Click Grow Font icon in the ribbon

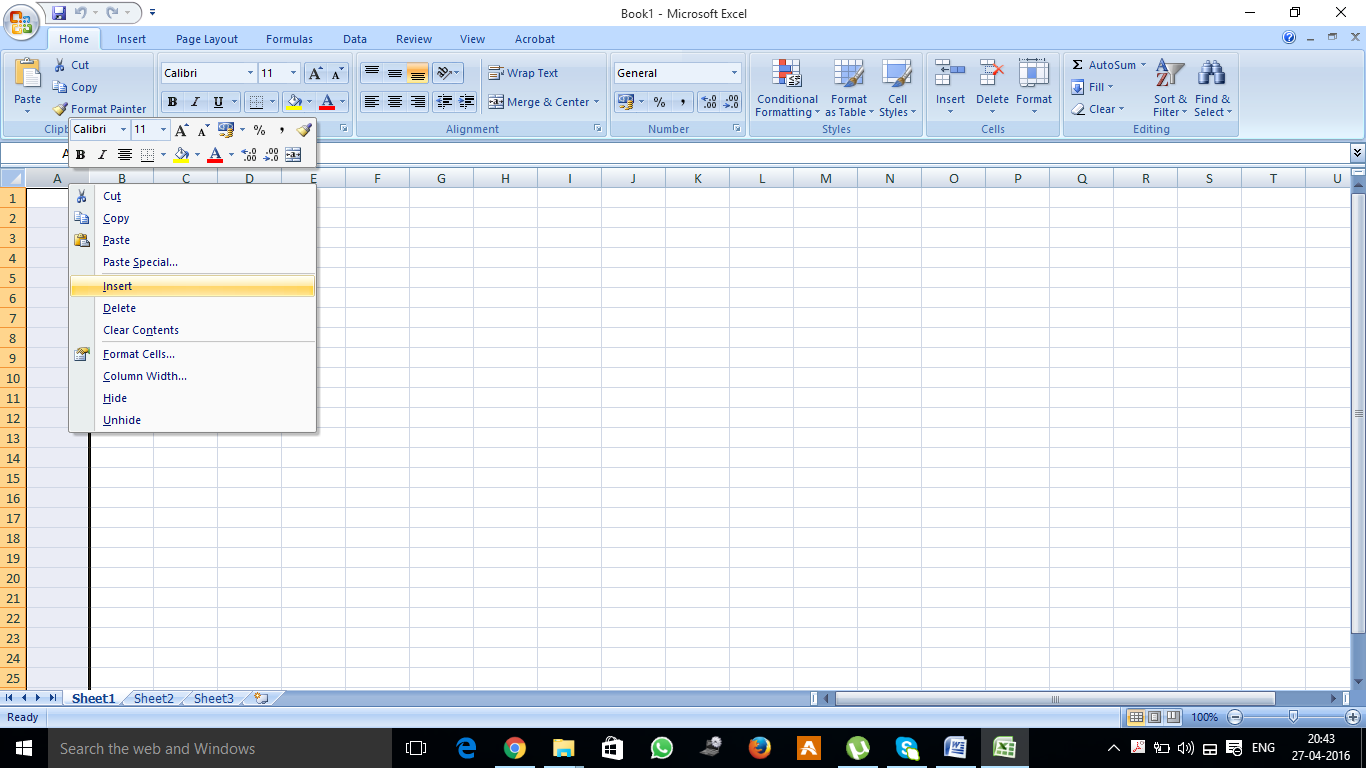coord(315,73)
